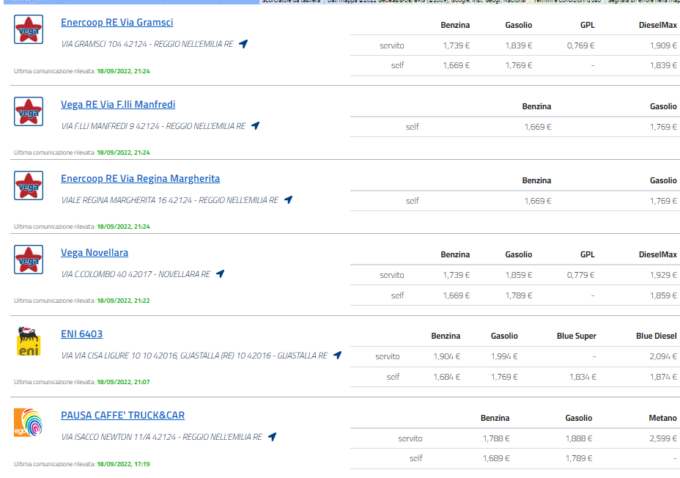Select Vega Novellara servito GPL price 0,779 €

coord(581,275)
